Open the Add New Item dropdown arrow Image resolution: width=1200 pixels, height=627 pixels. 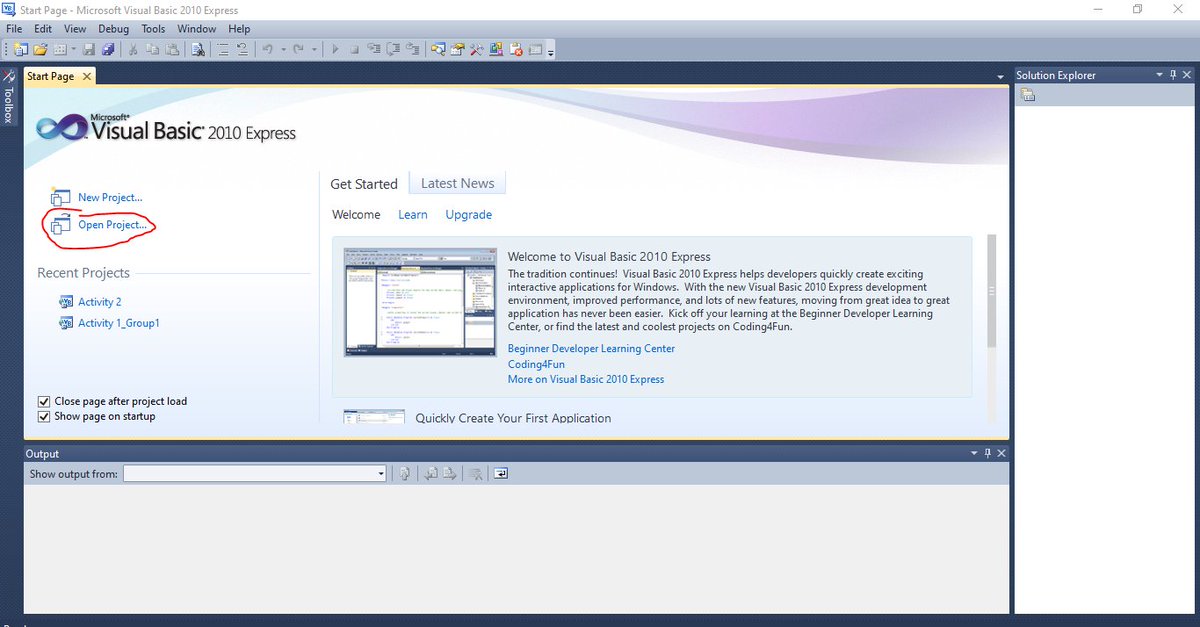[x=73, y=49]
